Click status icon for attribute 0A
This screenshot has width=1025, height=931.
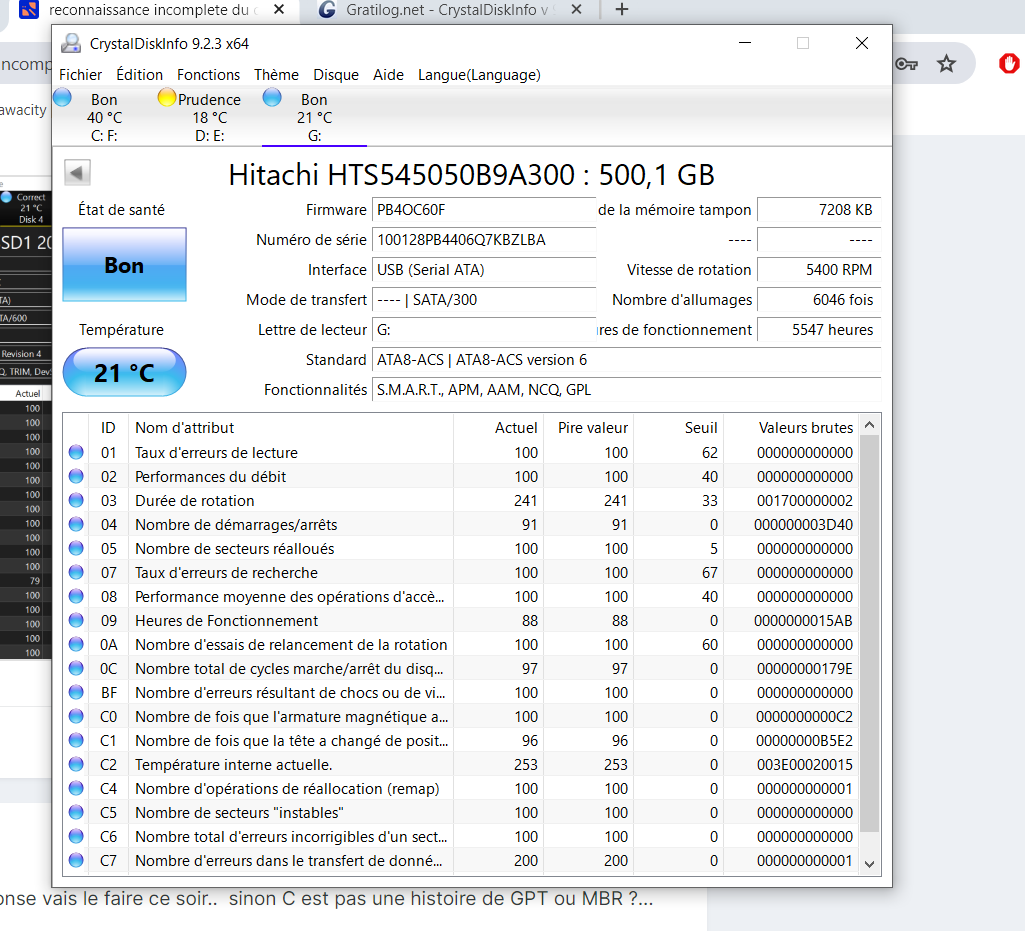(76, 644)
